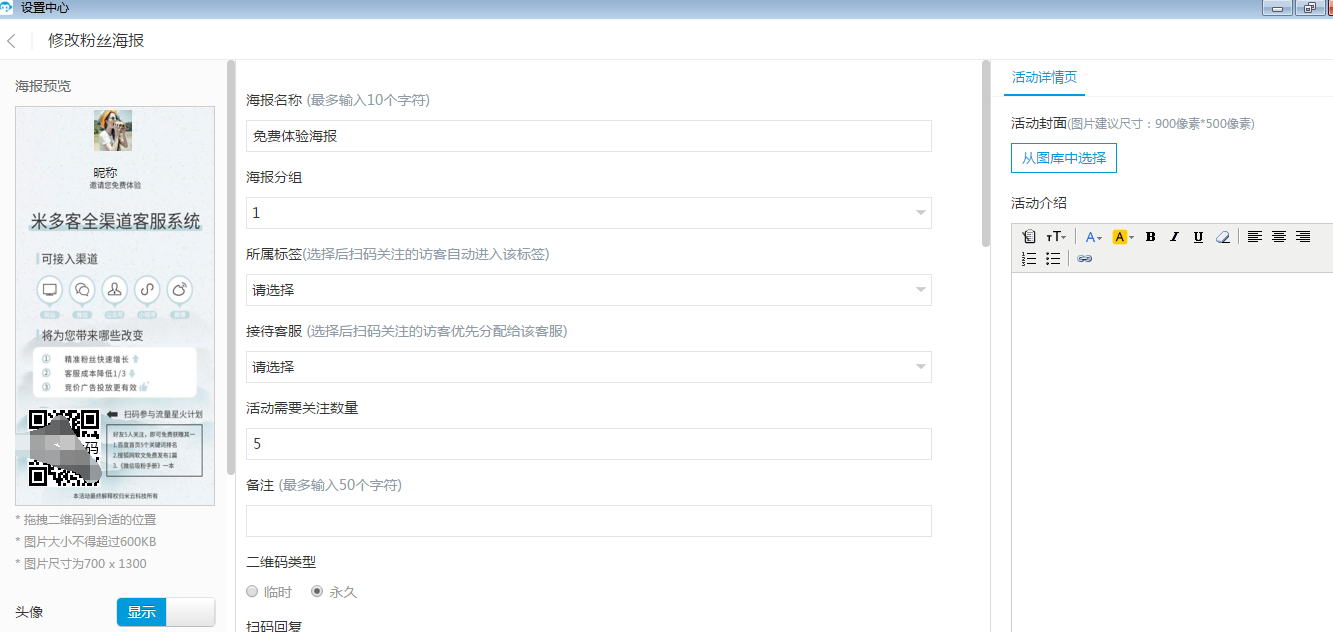1333x632 pixels.
Task: Click the insert hyperlink chain icon
Action: click(x=1085, y=259)
